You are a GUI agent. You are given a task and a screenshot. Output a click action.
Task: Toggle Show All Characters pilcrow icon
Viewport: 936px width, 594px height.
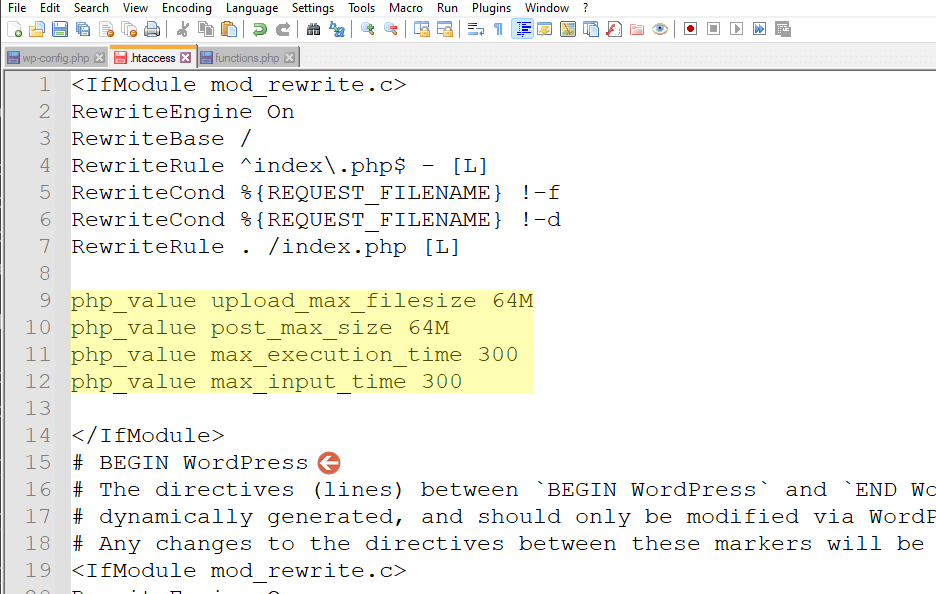point(498,29)
